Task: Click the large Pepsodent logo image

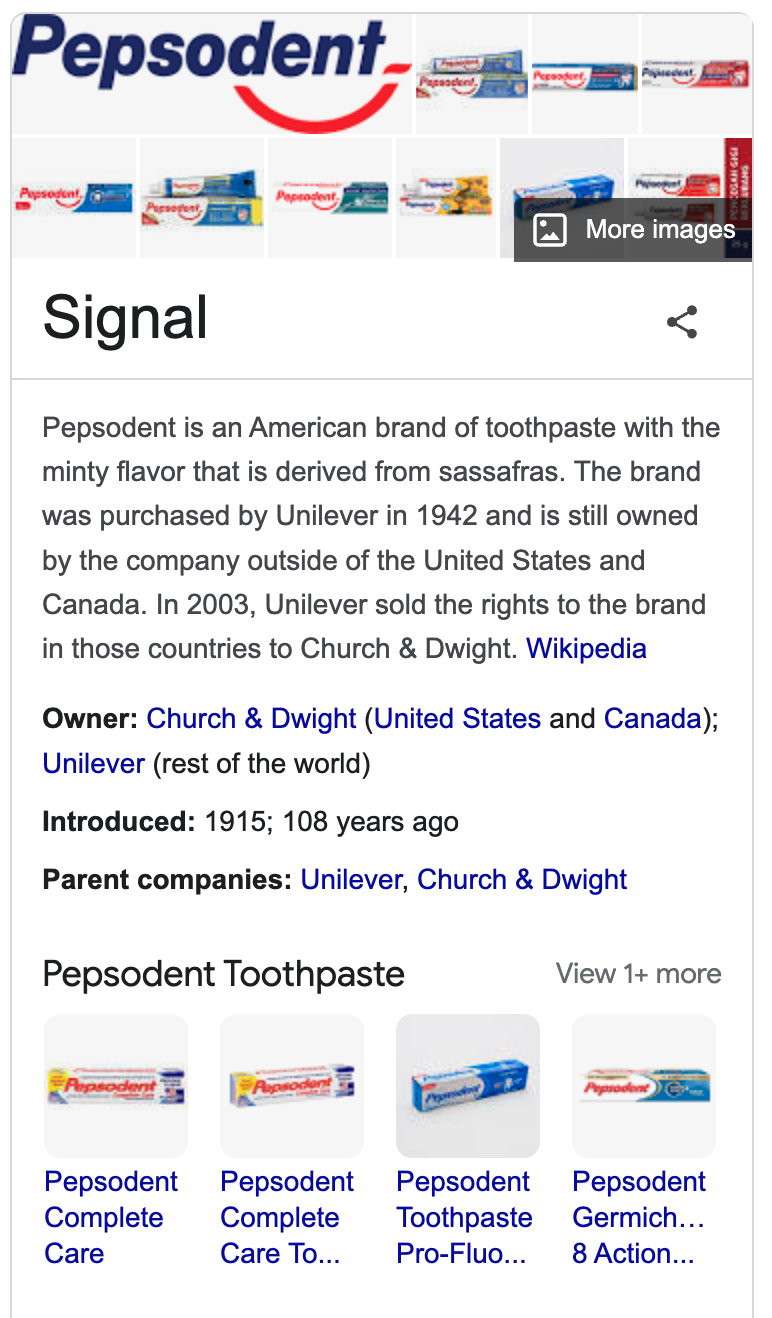Action: [x=212, y=73]
